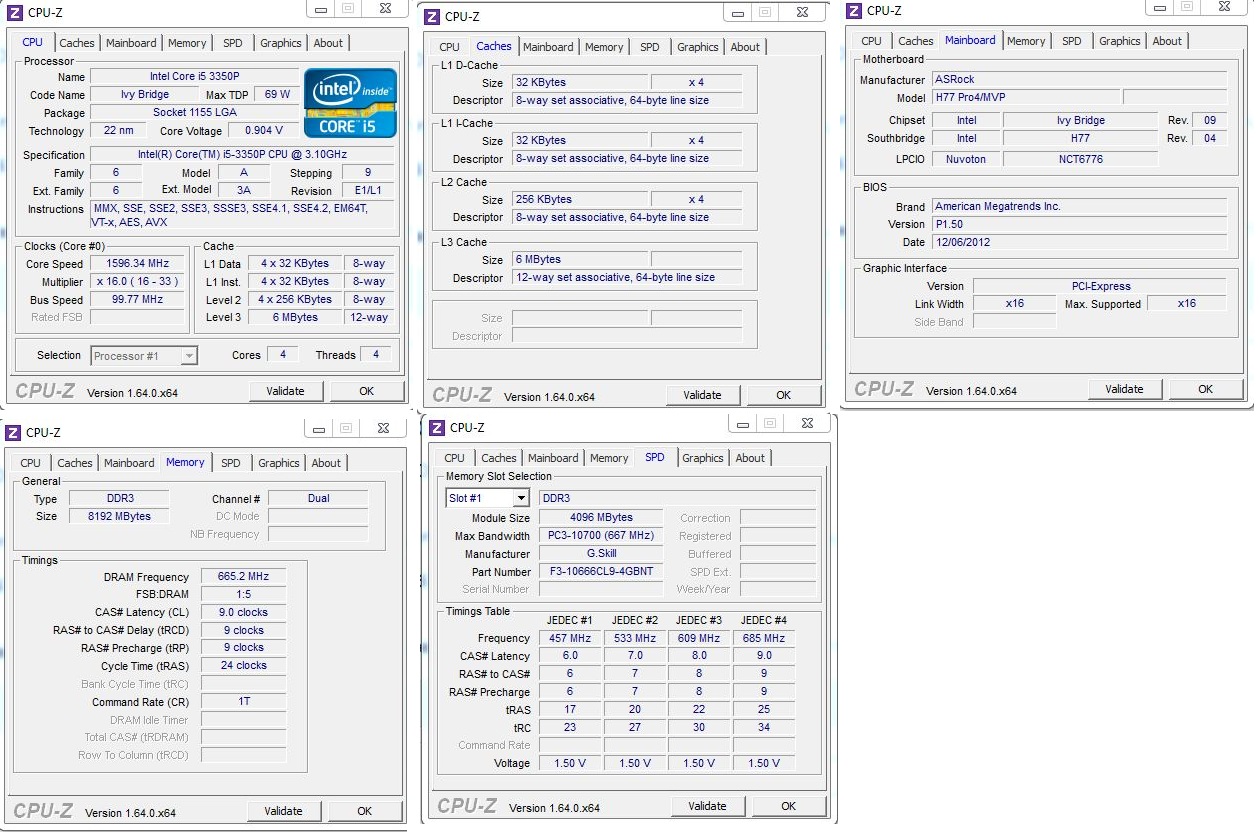1259x840 pixels.
Task: Click the Multiplier value 'x 16.0 ( 16 - 33 )'
Action: click(x=137, y=282)
